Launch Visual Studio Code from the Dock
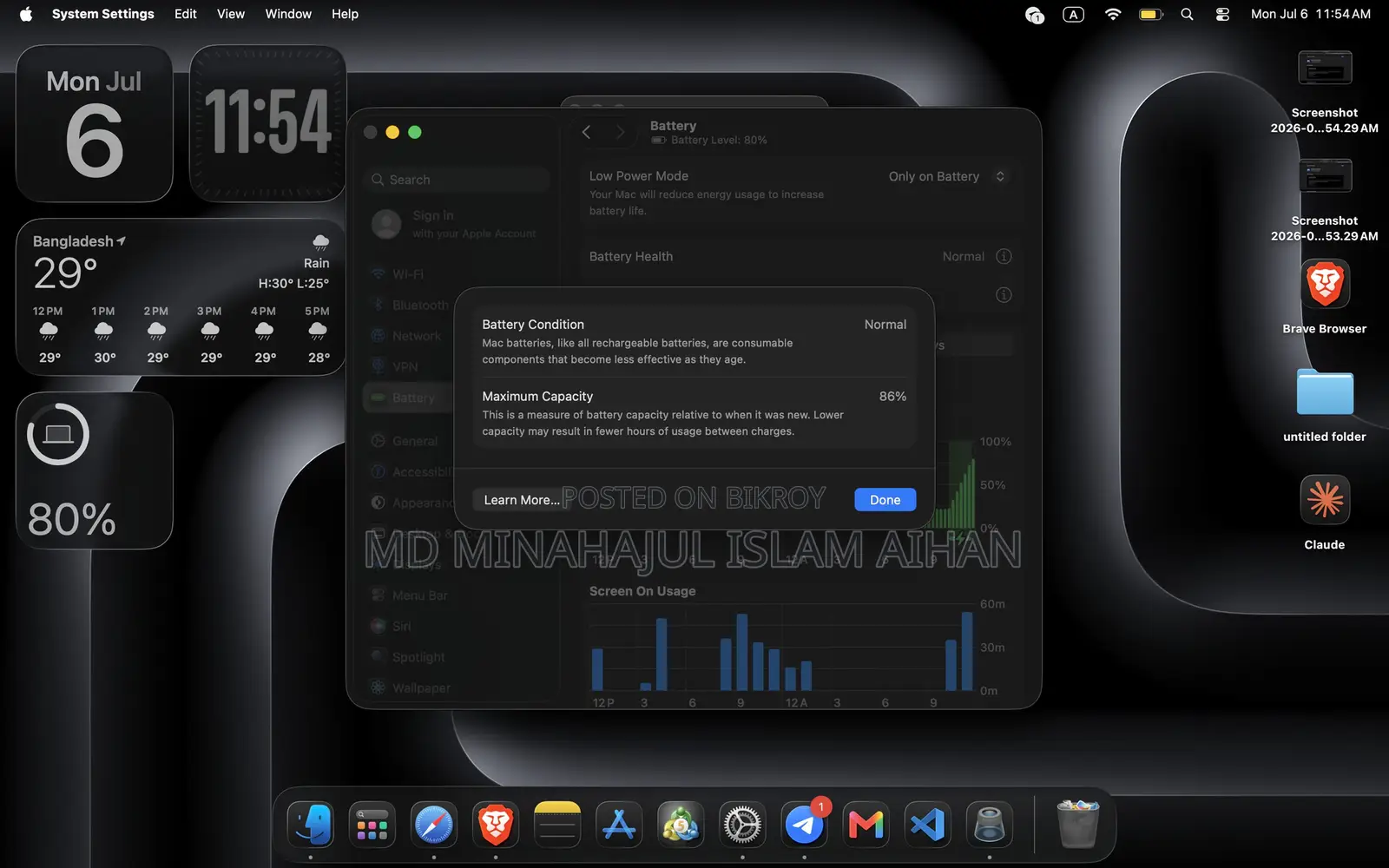1389x868 pixels. [928, 825]
